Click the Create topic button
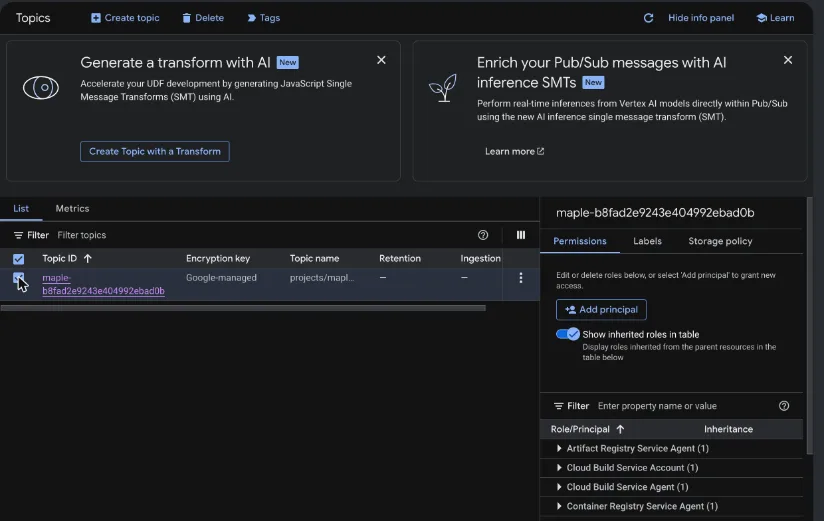The width and height of the screenshot is (824, 521). pyautogui.click(x=125, y=18)
